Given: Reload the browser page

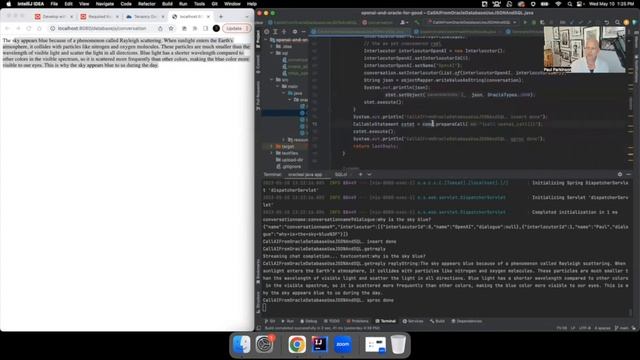Looking at the screenshot, I should coord(29,28).
